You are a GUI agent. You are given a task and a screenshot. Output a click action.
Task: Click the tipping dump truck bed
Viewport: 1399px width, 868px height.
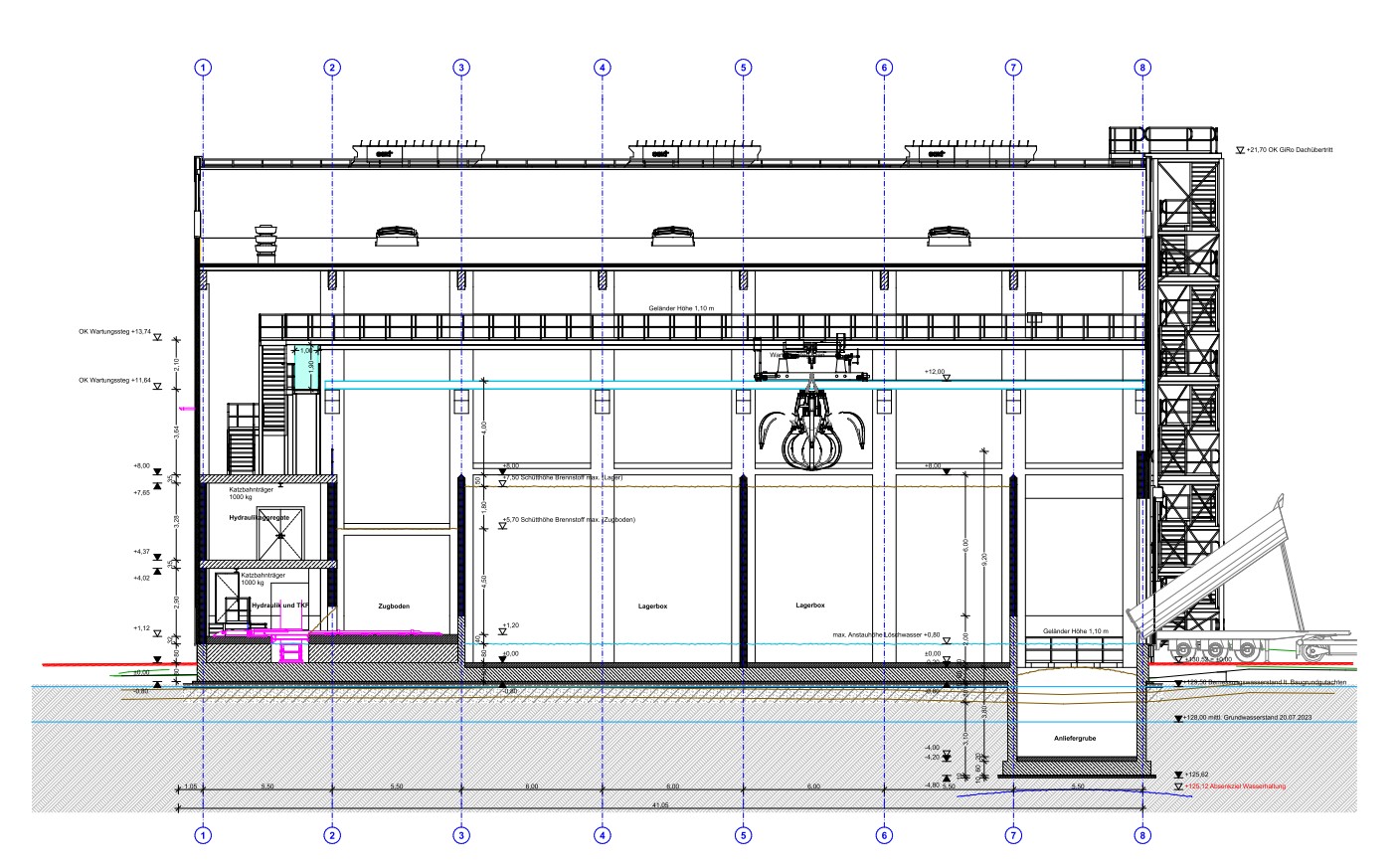coord(1210,567)
